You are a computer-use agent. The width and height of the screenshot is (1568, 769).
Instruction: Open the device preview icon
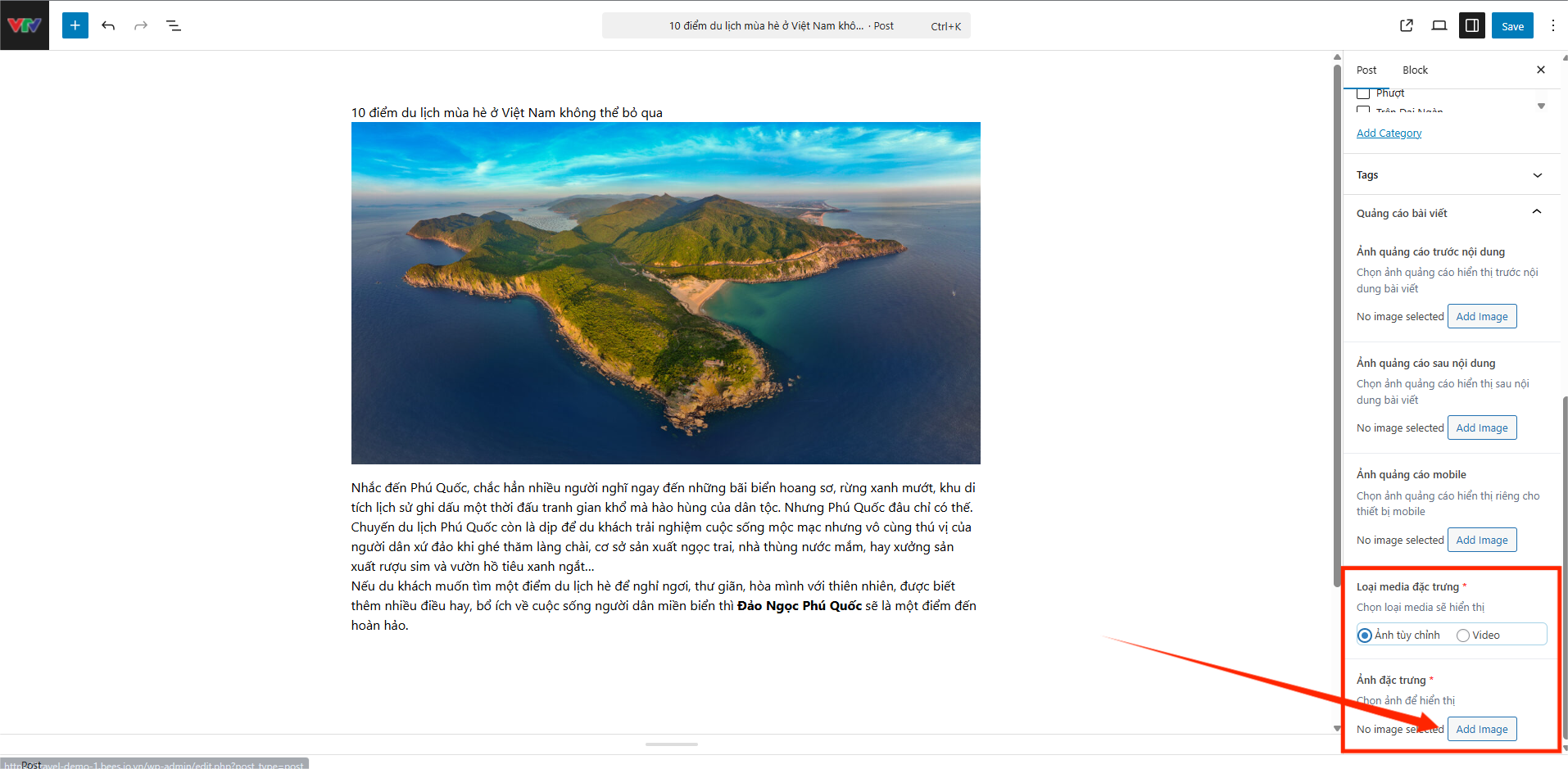pos(1439,25)
